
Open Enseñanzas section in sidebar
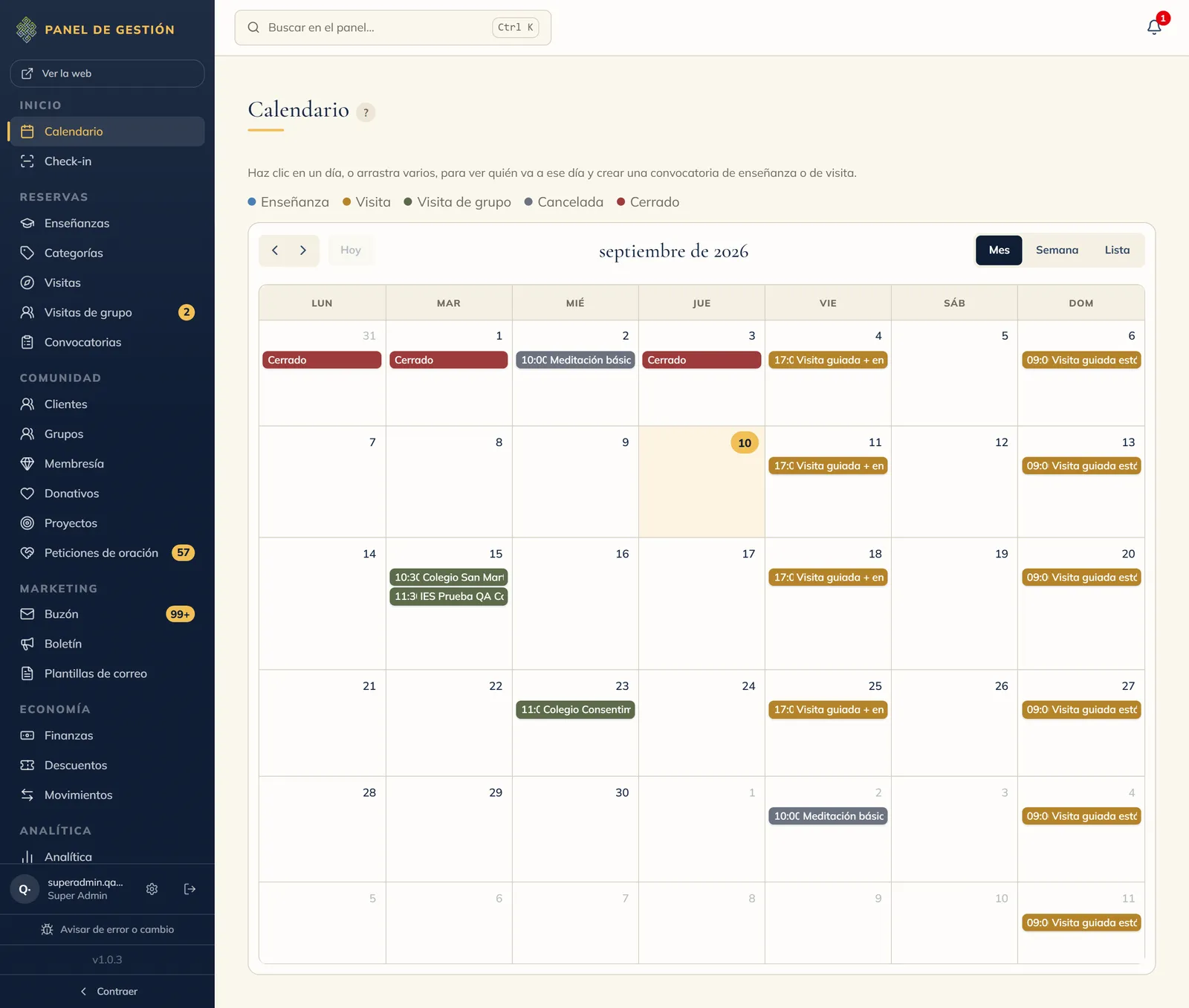click(107, 223)
